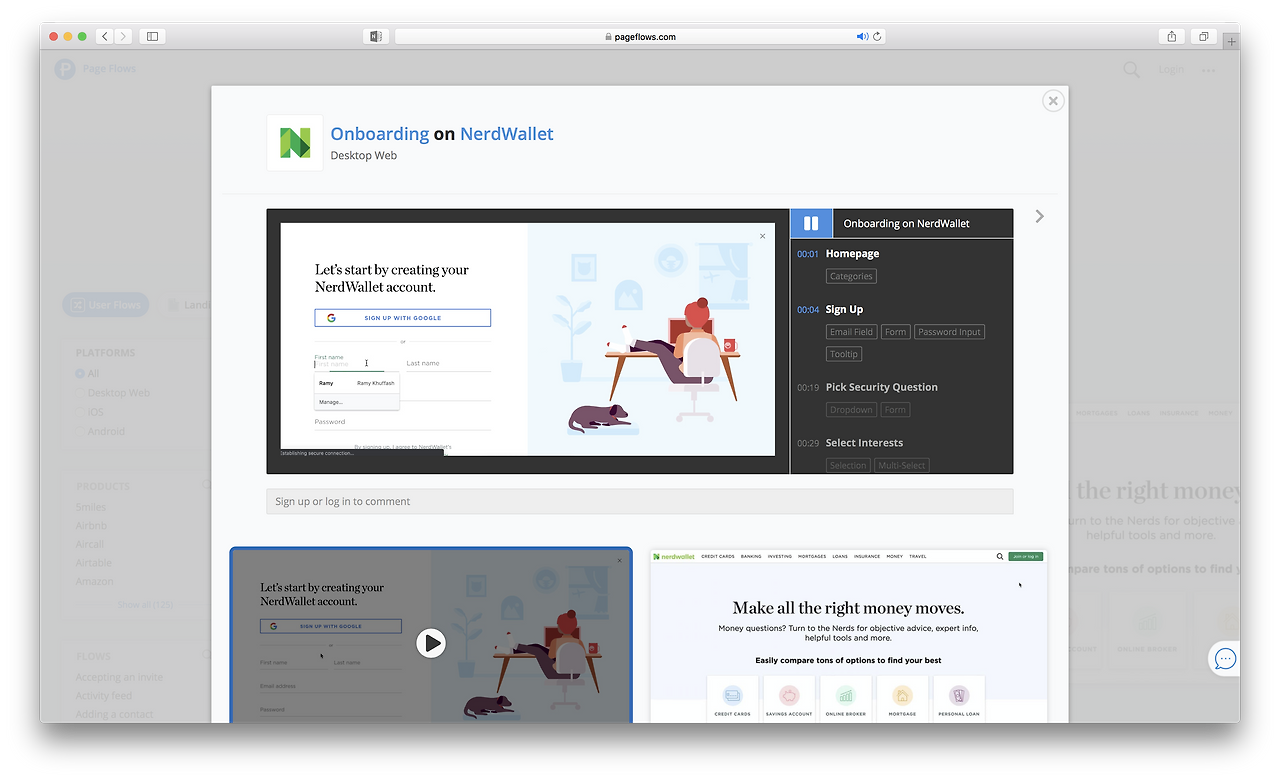Screen dimensions: 1280x780
Task: Choose Airbnb in the Products list
Action: pos(91,525)
